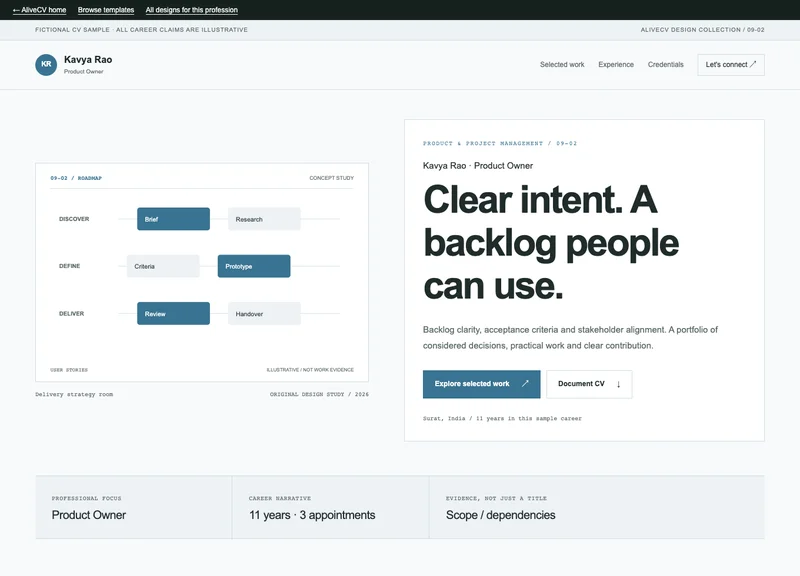The height and width of the screenshot is (576, 800).
Task: Select the Review roadmap block
Action: (x=173, y=314)
